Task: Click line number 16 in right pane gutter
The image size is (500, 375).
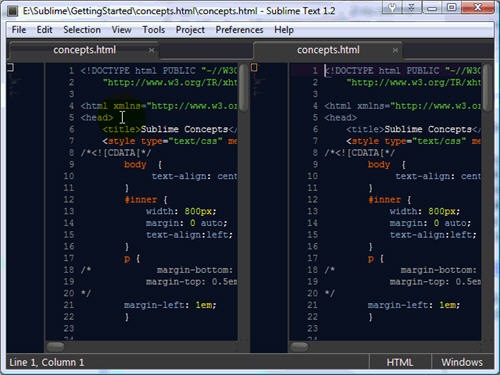Action: (313, 247)
